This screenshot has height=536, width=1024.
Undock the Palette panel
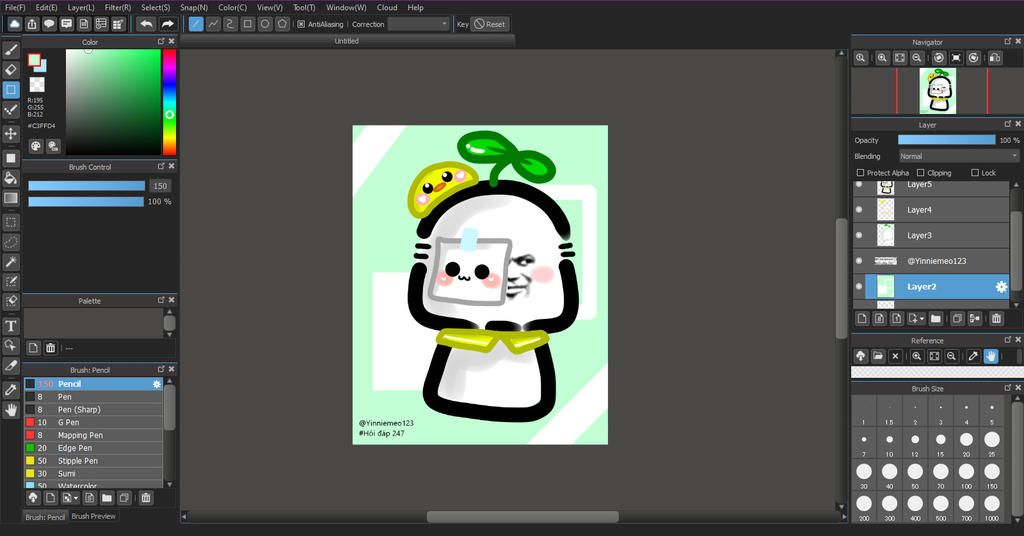pyautogui.click(x=161, y=300)
